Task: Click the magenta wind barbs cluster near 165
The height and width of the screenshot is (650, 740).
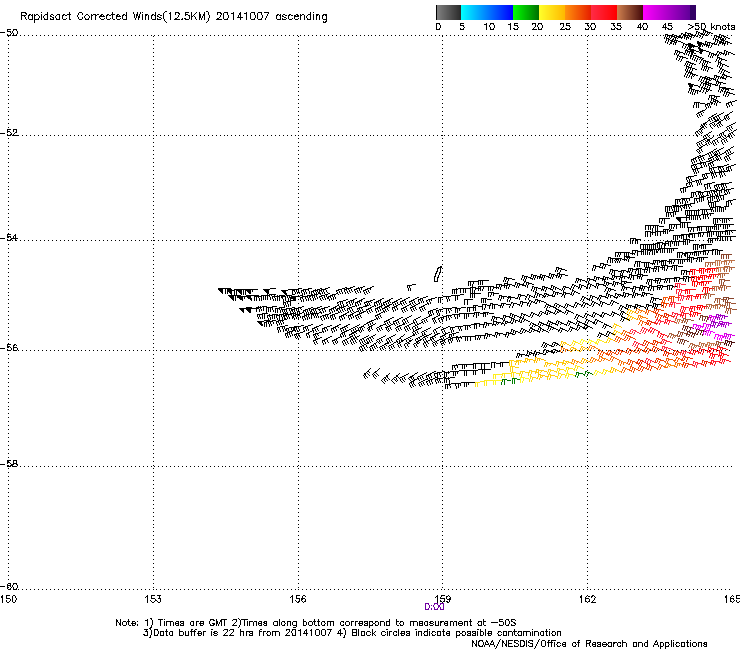Action: 715,327
